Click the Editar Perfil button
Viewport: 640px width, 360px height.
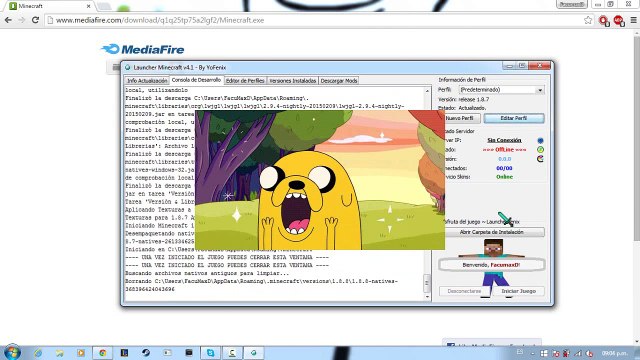click(514, 118)
